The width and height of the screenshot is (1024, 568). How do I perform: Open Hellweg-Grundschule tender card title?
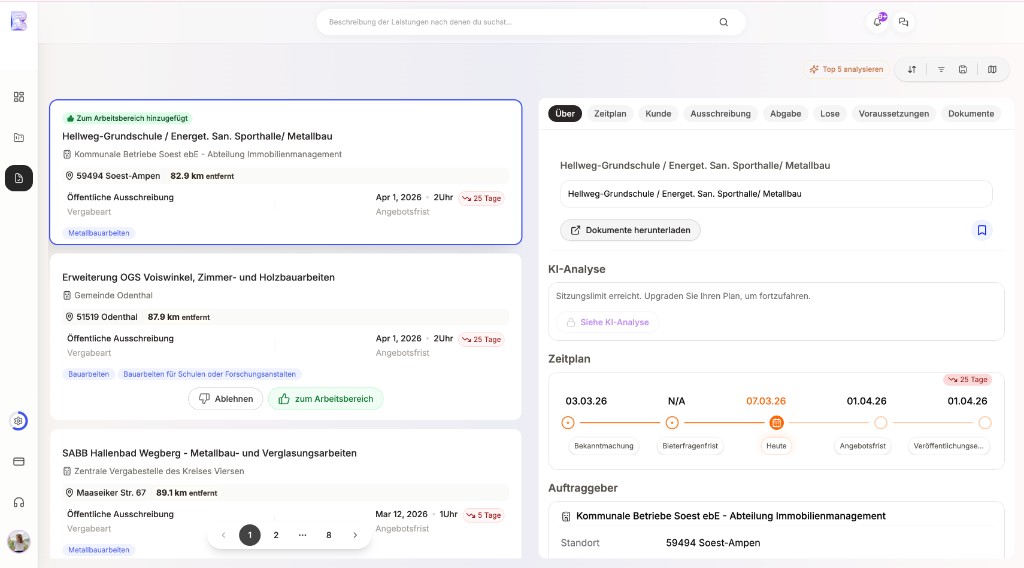click(x=197, y=136)
